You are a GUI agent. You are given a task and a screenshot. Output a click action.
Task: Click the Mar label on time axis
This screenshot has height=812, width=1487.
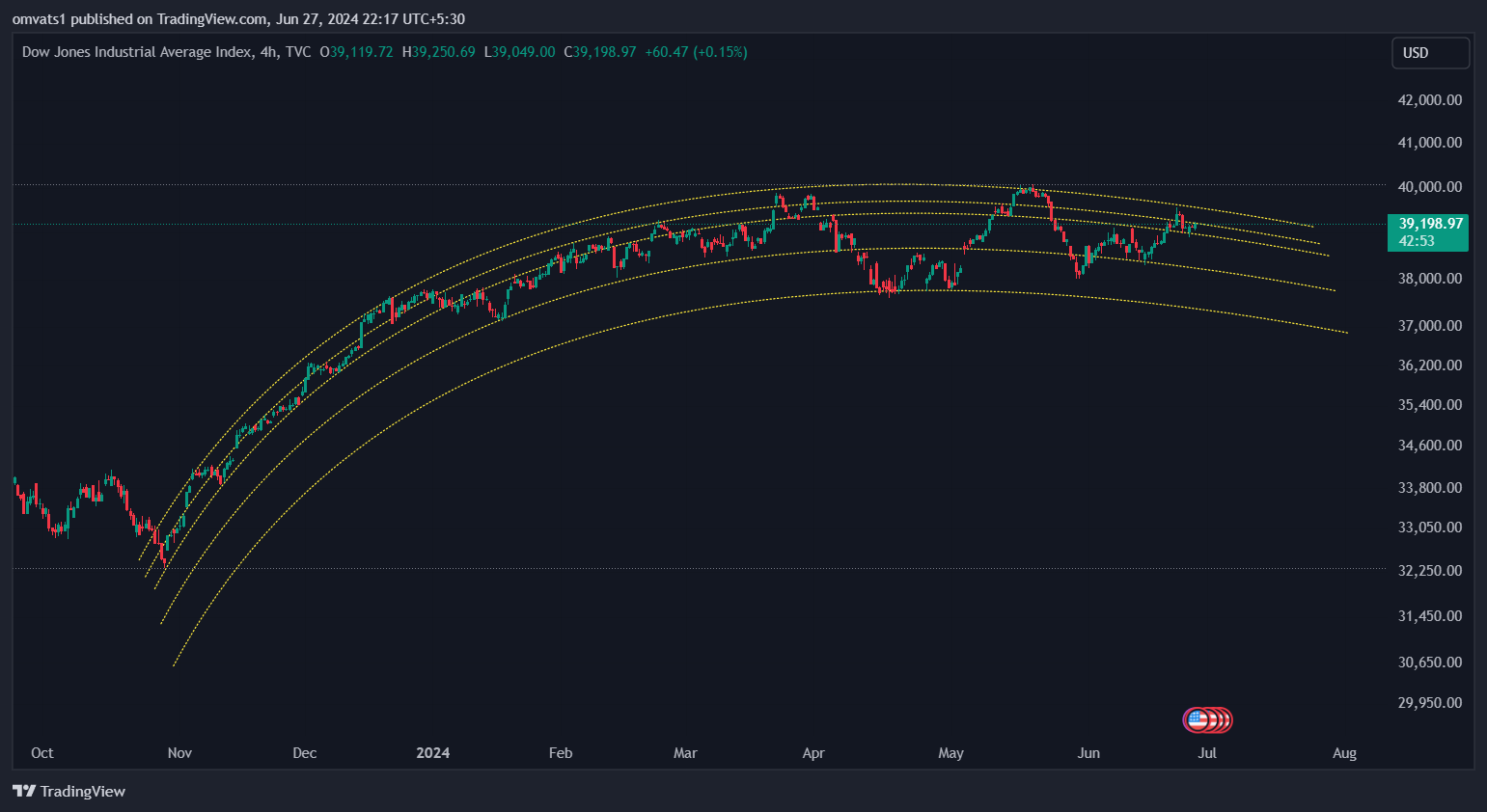[685, 753]
